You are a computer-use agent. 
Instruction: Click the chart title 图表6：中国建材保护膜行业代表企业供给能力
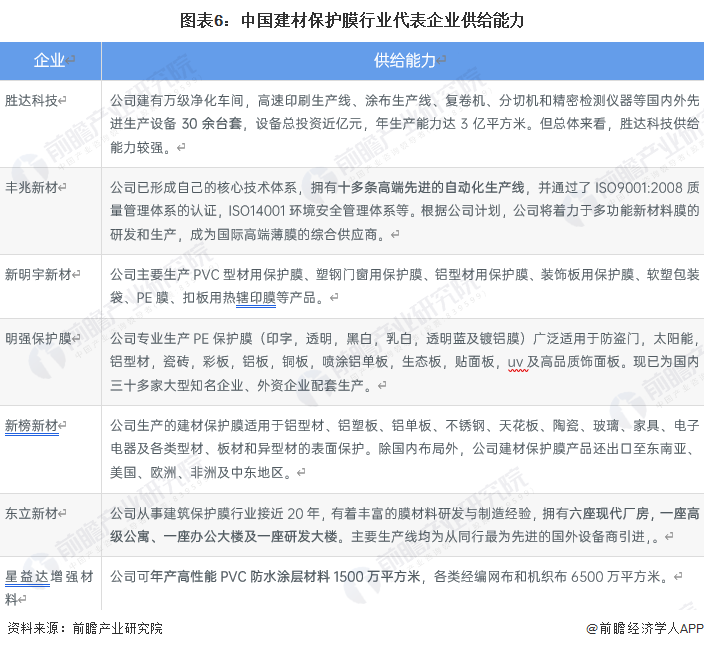pos(352,20)
